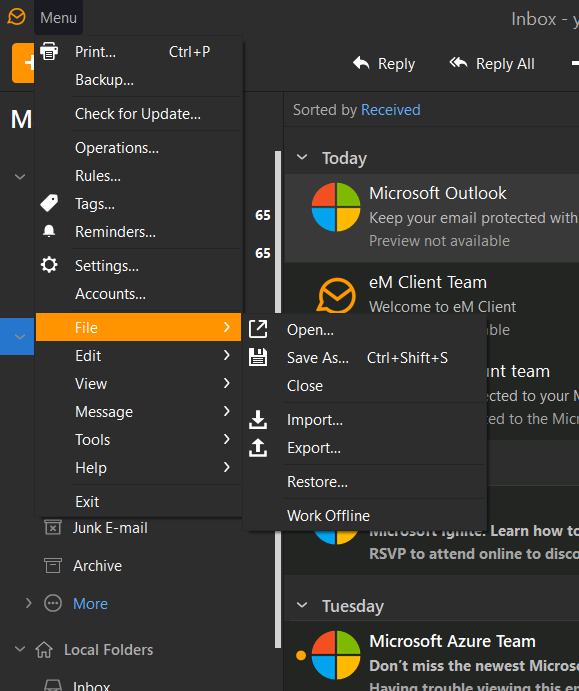Open Settings... from menu
579x691 pixels.
pos(138,266)
